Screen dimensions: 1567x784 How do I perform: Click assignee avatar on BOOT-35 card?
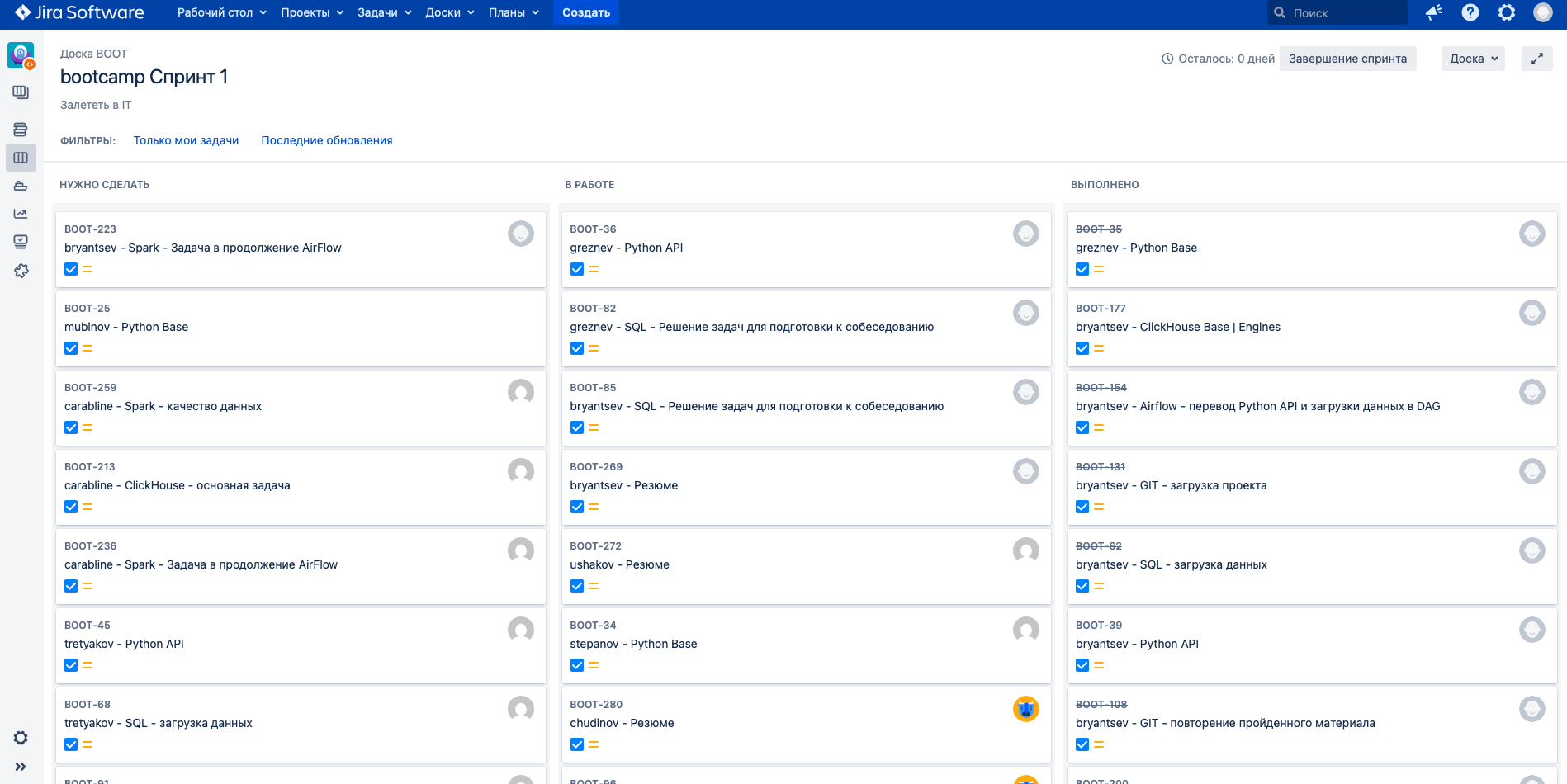(x=1532, y=234)
